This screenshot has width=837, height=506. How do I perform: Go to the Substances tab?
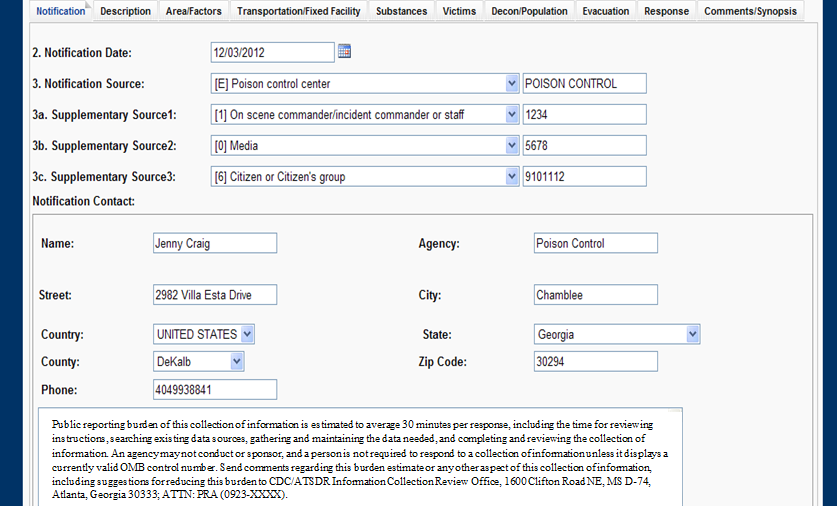402,11
